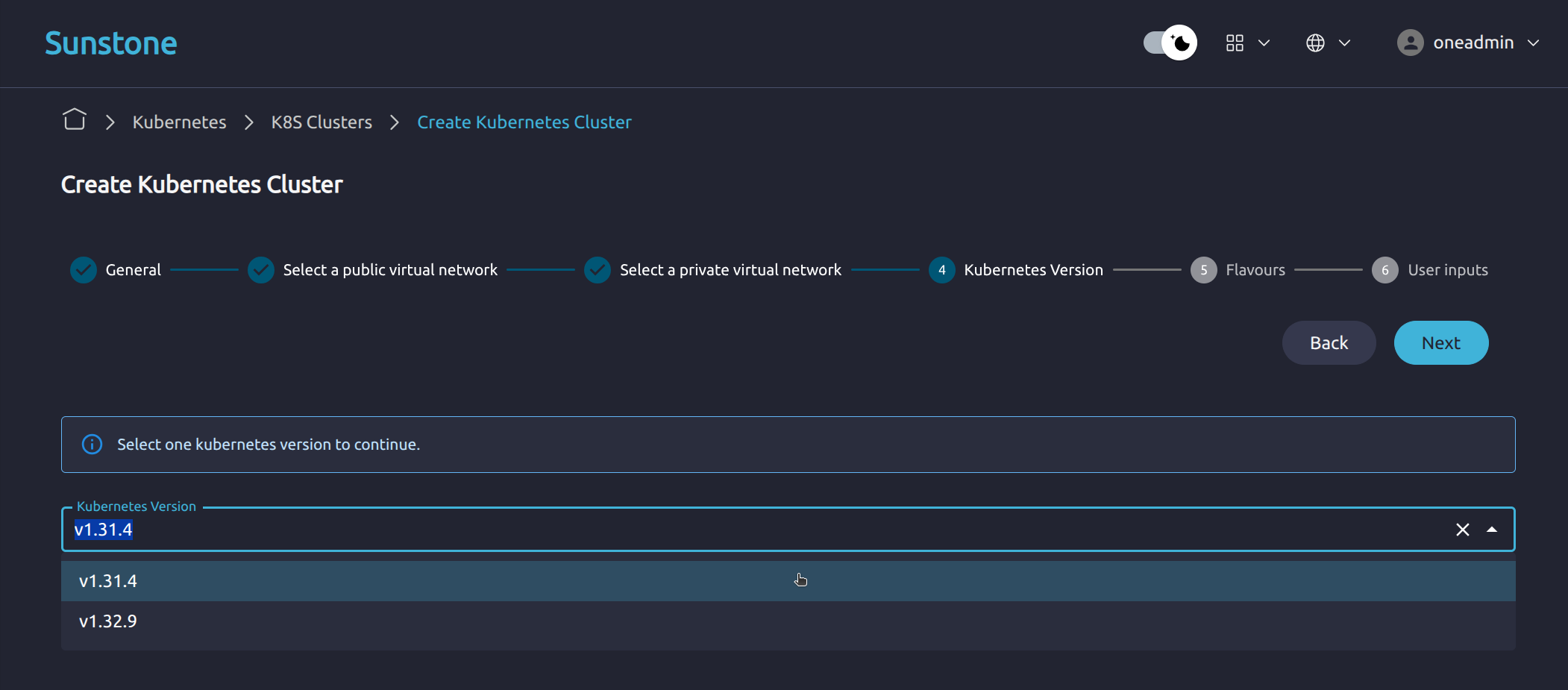1568x690 pixels.
Task: Go to home via breadcrumb house icon
Action: (x=75, y=119)
